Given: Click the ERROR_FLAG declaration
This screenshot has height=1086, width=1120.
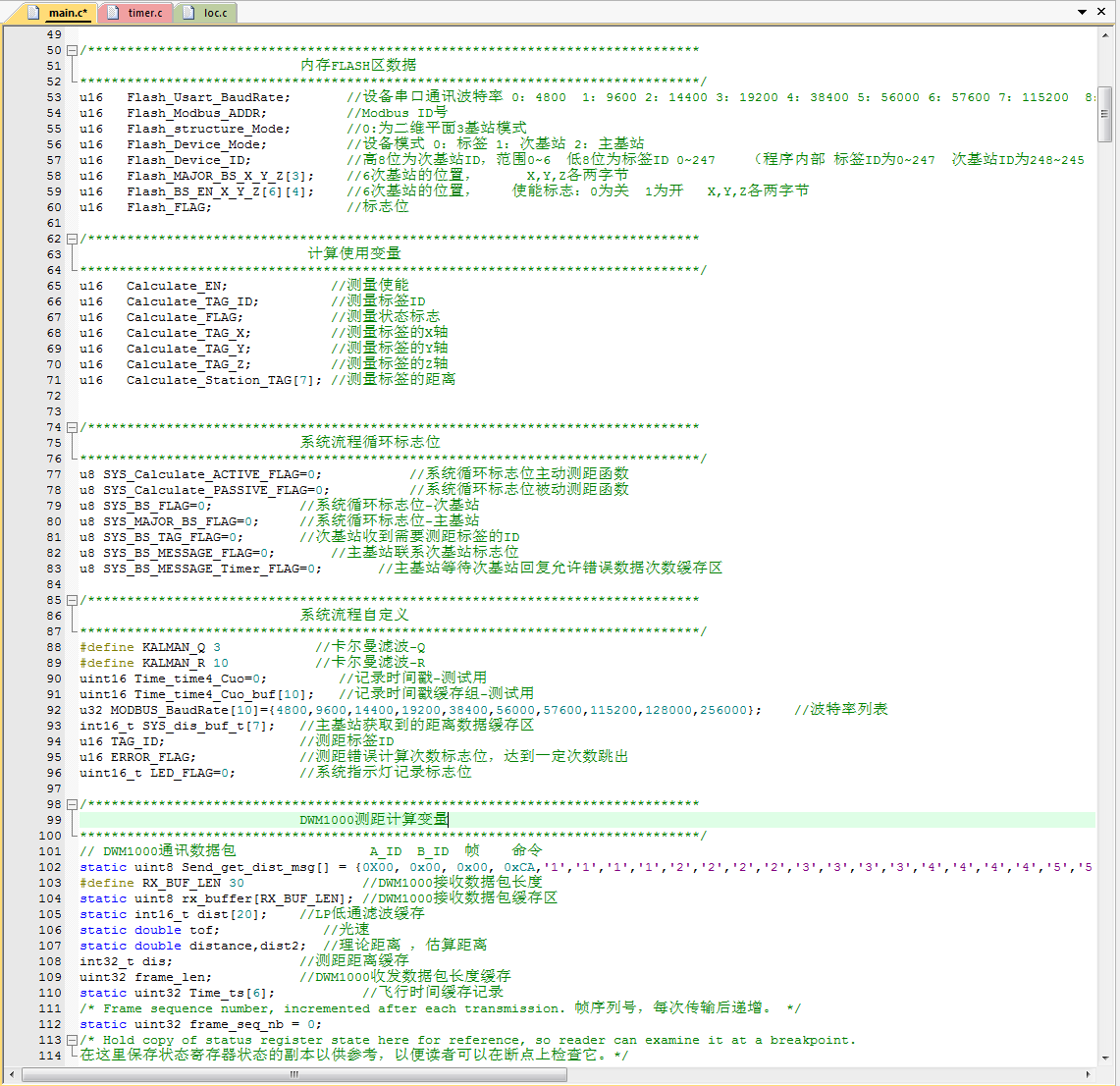Looking at the screenshot, I should (x=137, y=757).
